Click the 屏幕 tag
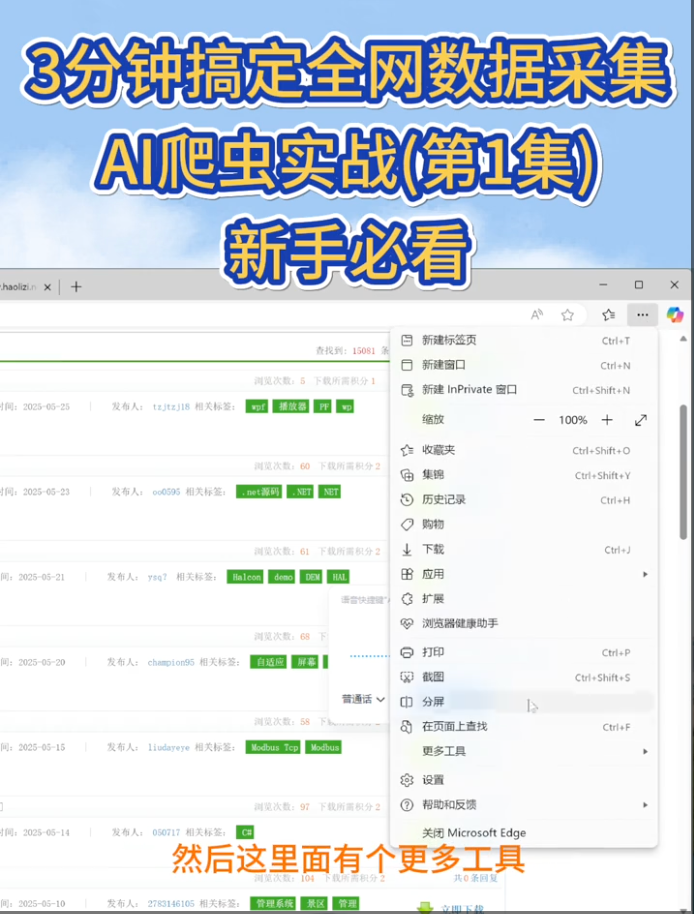 [x=305, y=662]
